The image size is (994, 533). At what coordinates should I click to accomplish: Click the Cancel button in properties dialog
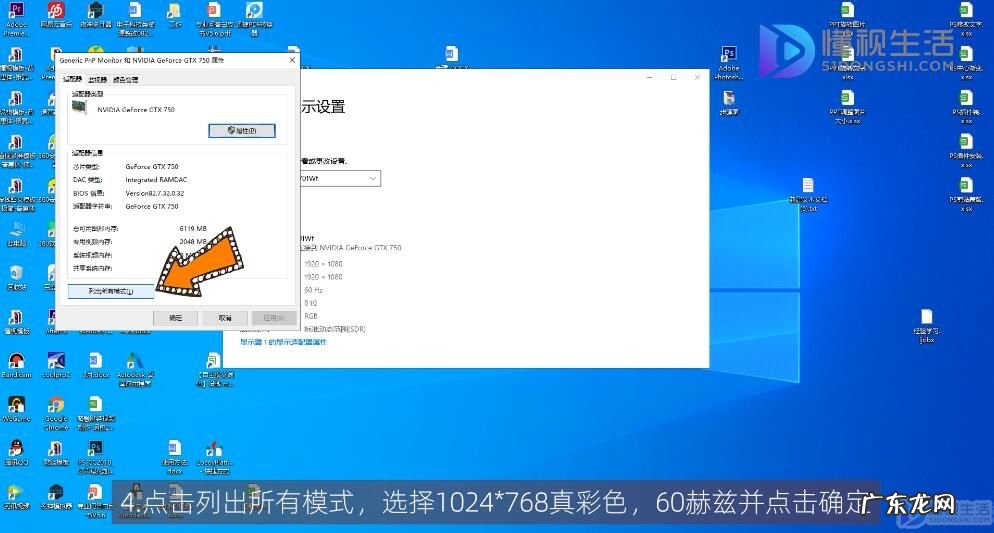pos(224,318)
